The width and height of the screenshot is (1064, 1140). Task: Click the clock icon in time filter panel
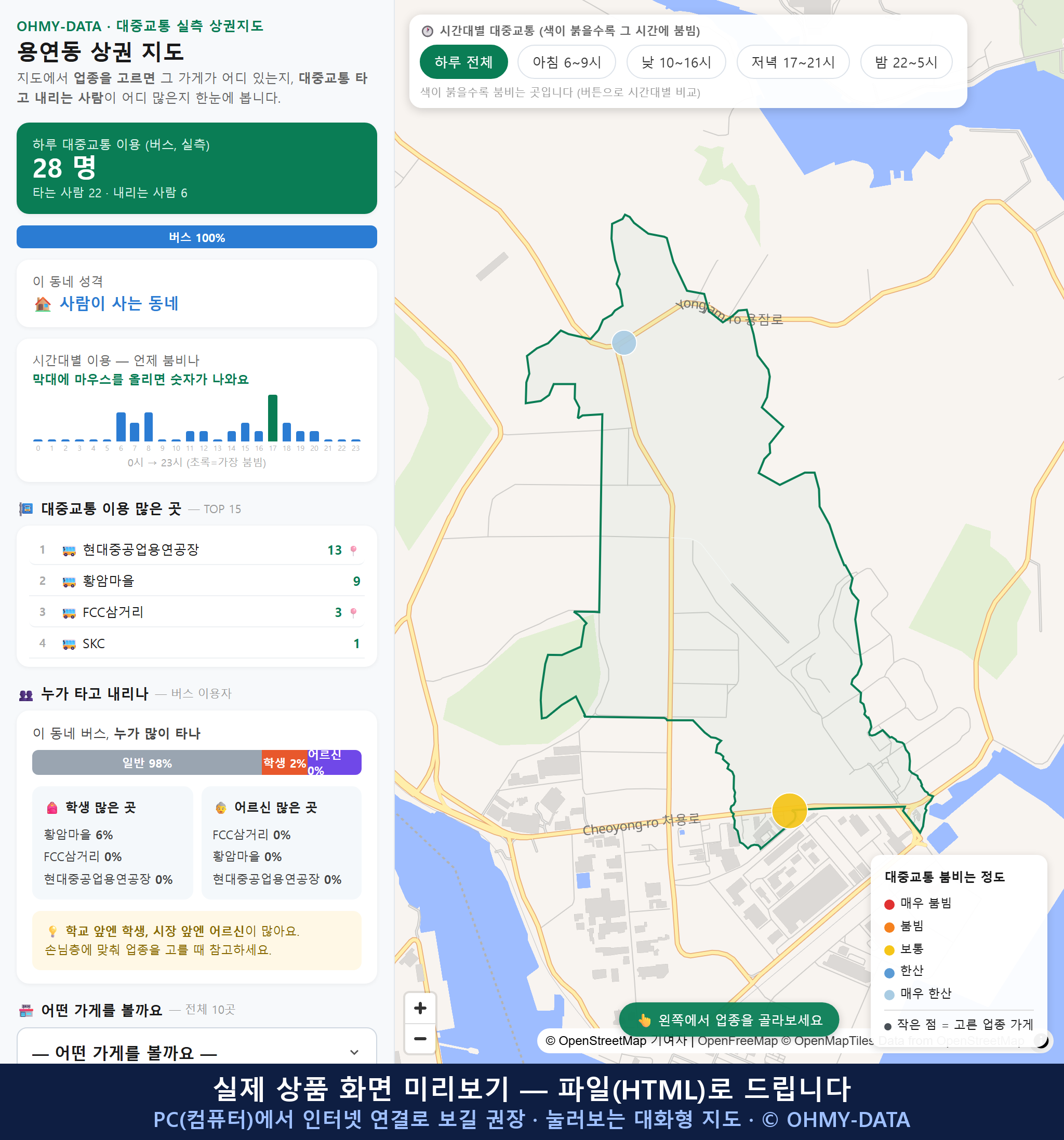pos(428,31)
